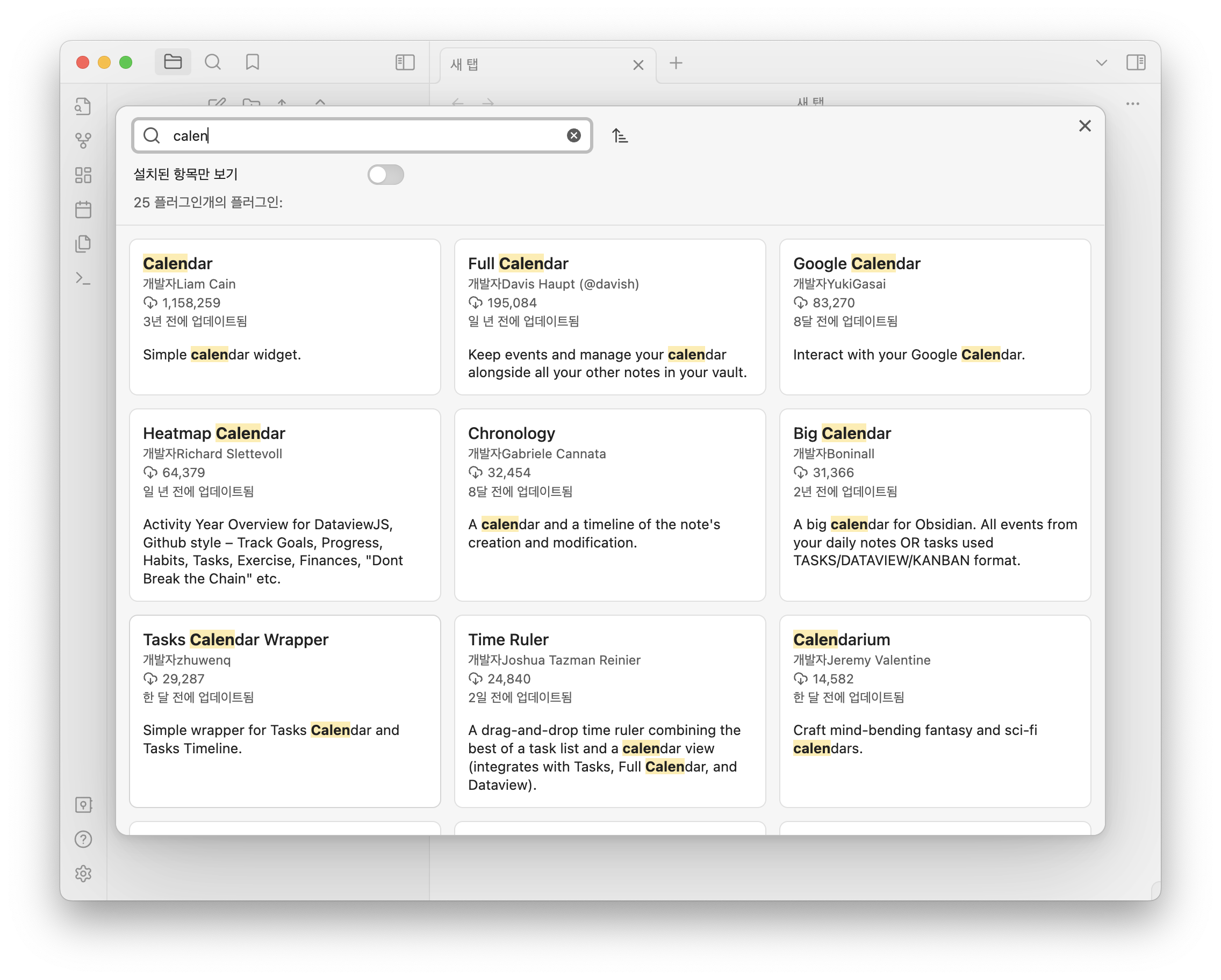
Task: Open canvas icon in left ribbon
Action: pos(83,175)
